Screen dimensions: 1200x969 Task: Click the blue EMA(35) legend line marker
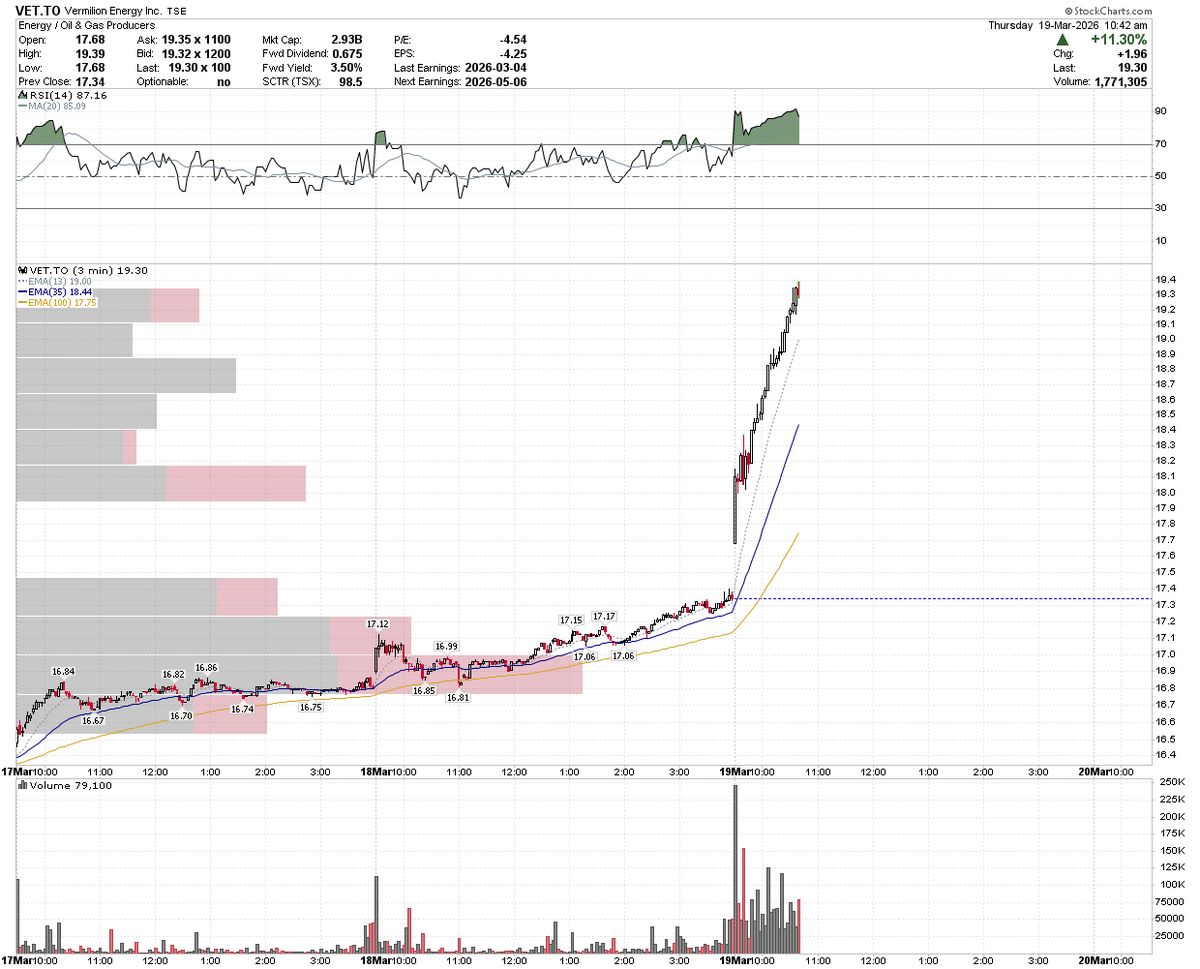(24, 292)
